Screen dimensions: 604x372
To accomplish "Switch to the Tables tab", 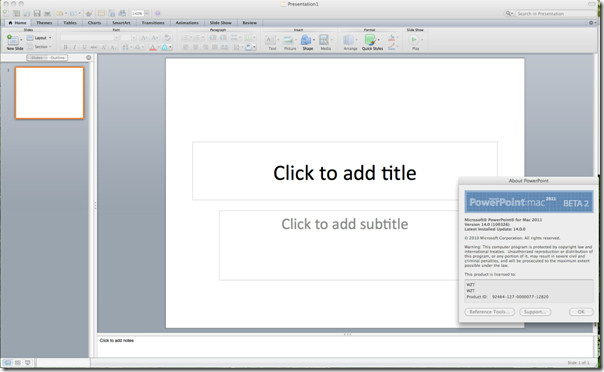I will (70, 23).
